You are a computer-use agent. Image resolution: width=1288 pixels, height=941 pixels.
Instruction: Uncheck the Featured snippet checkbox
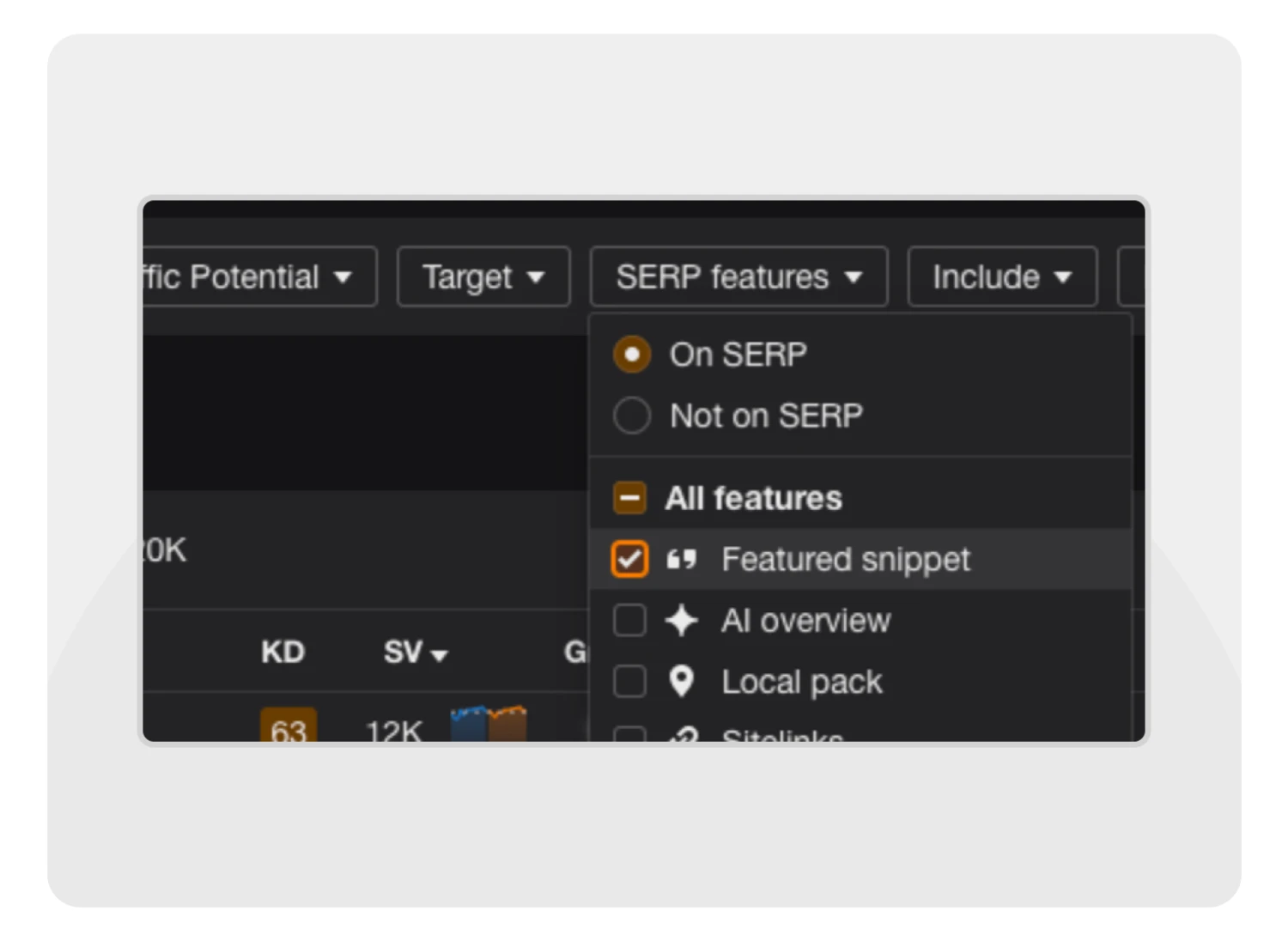629,560
